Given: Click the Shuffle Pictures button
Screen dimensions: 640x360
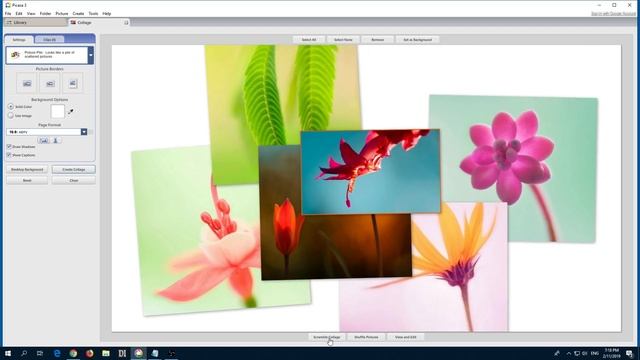Looking at the screenshot, I should click(366, 337).
